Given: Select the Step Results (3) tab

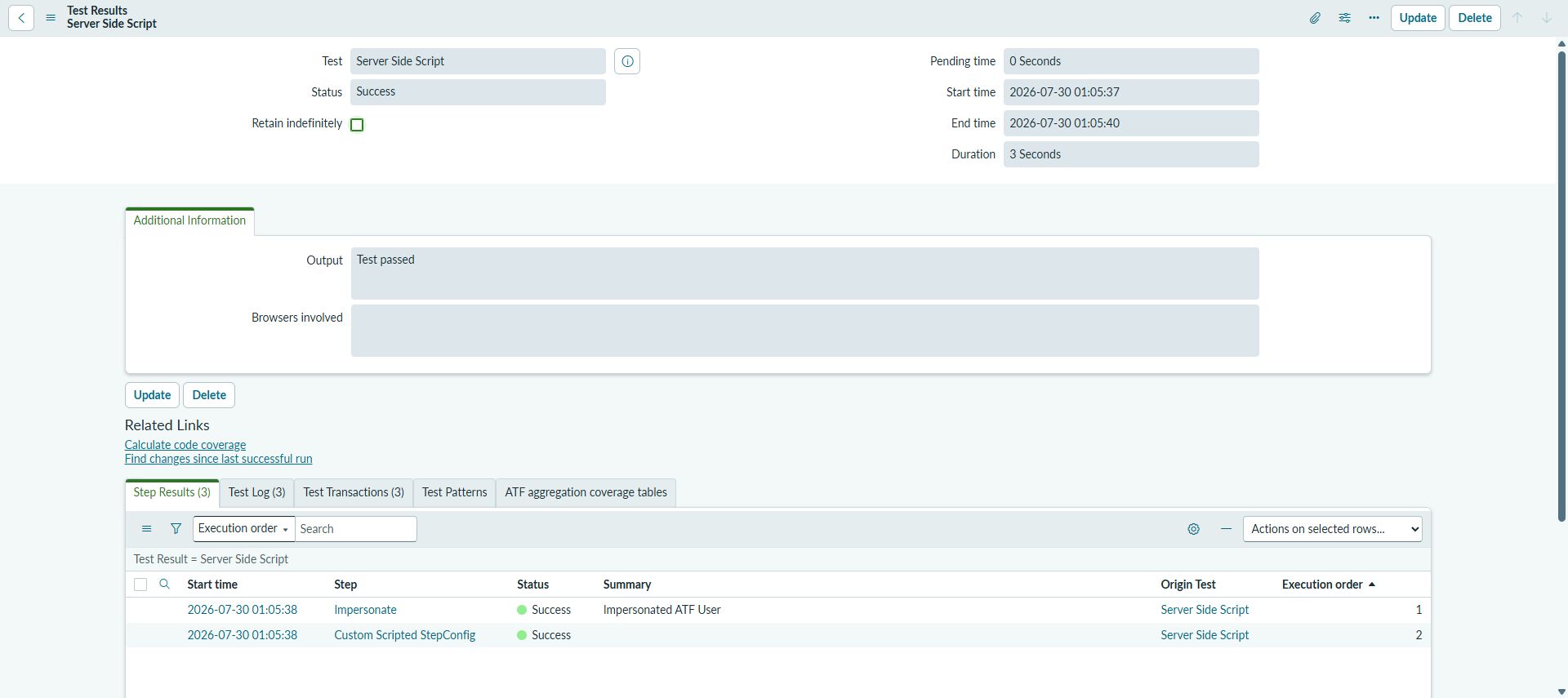Looking at the screenshot, I should (x=171, y=492).
